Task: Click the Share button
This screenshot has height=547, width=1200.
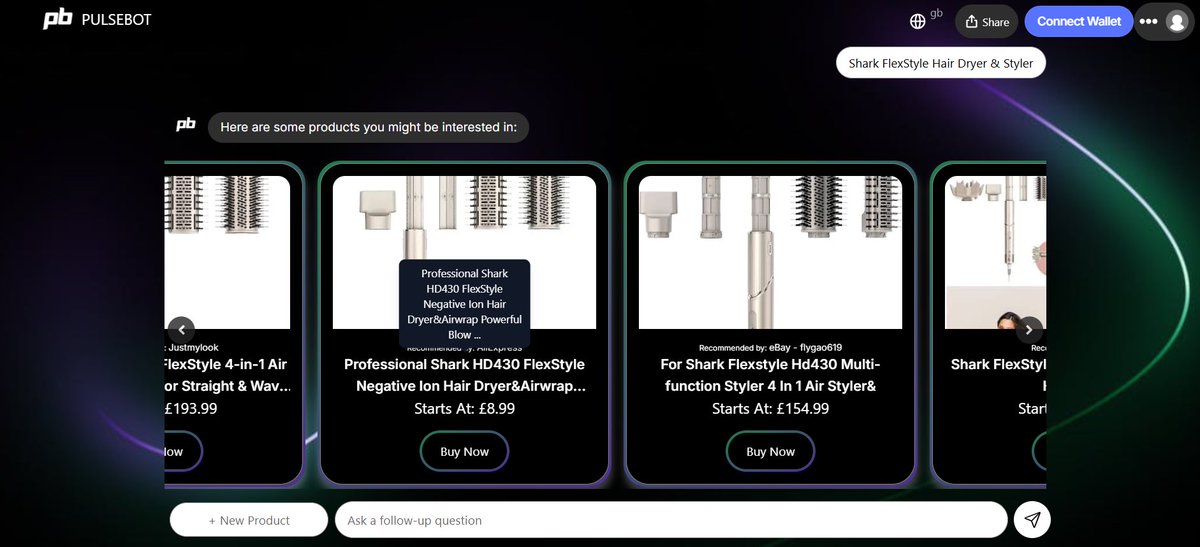Action: 986,21
